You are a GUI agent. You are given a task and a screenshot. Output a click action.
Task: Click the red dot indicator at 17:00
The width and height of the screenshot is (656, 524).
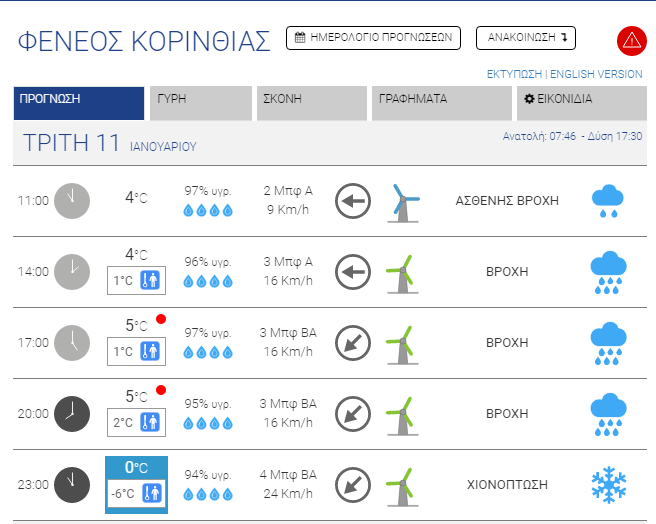160,320
